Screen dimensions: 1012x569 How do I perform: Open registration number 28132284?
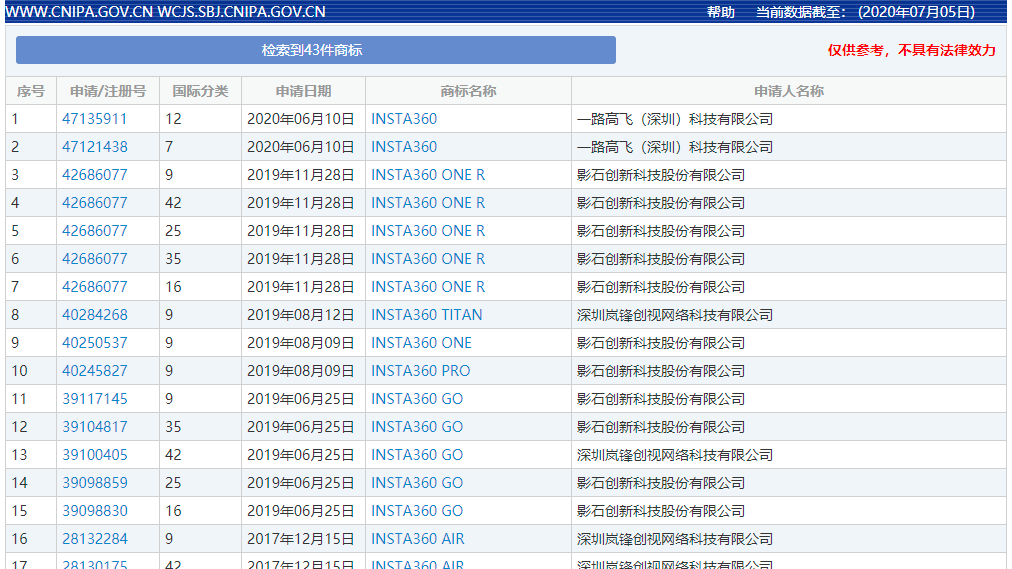click(x=94, y=539)
